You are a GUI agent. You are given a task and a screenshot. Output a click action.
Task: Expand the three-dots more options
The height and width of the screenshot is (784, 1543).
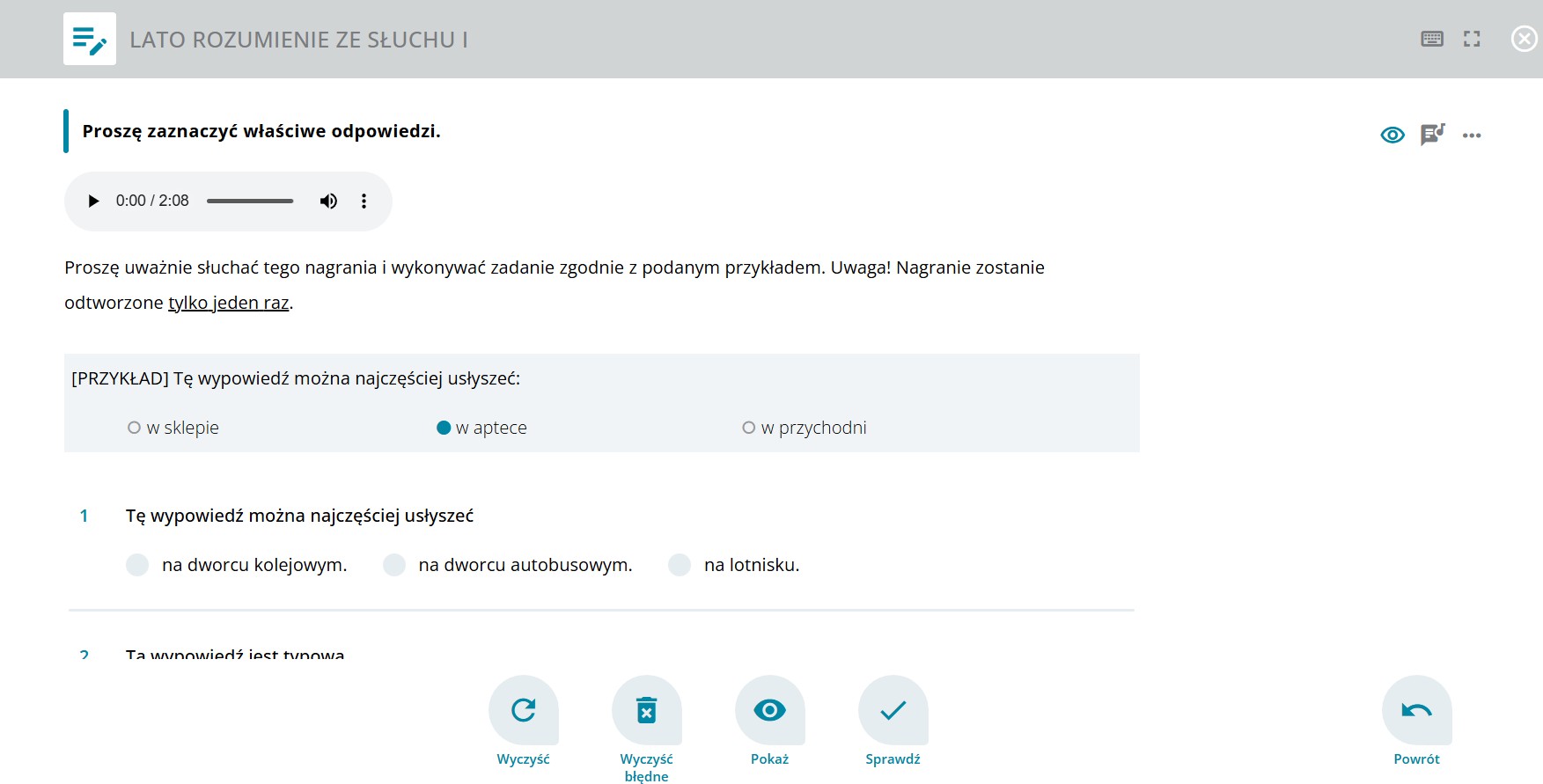click(1472, 136)
